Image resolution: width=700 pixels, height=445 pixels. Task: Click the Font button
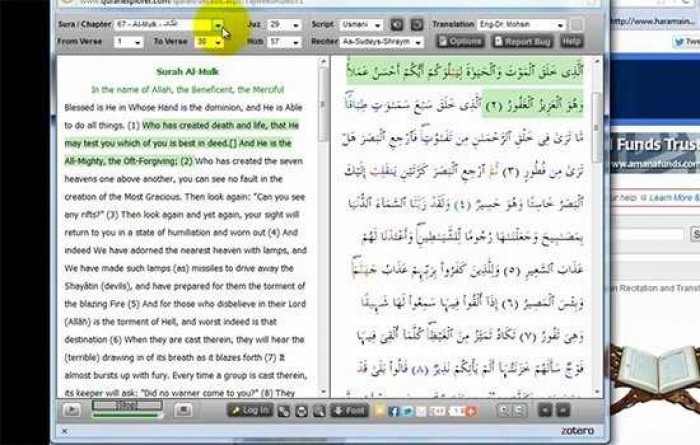tap(349, 410)
